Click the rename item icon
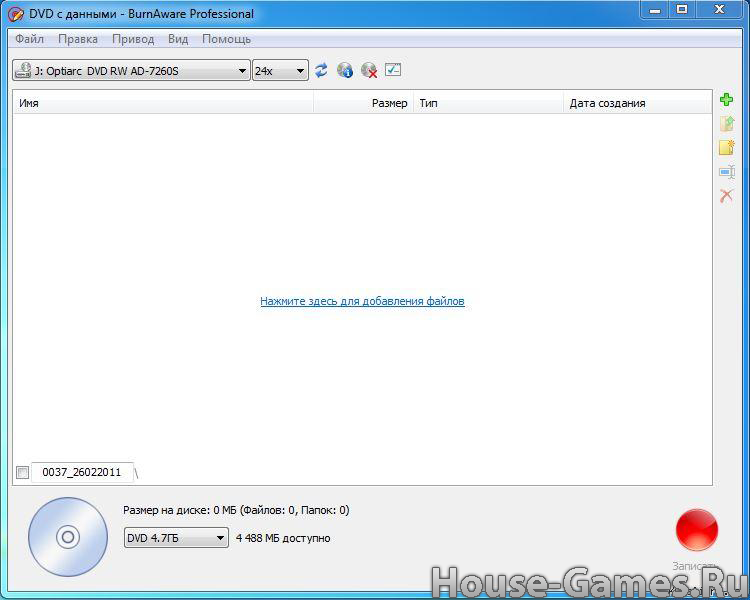Screen dimensions: 750x600 [726, 171]
